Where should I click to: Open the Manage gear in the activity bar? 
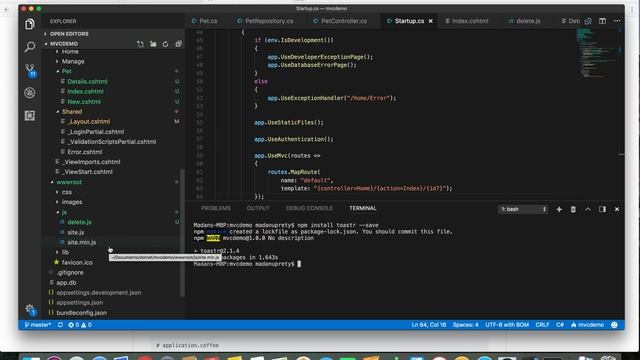point(30,309)
